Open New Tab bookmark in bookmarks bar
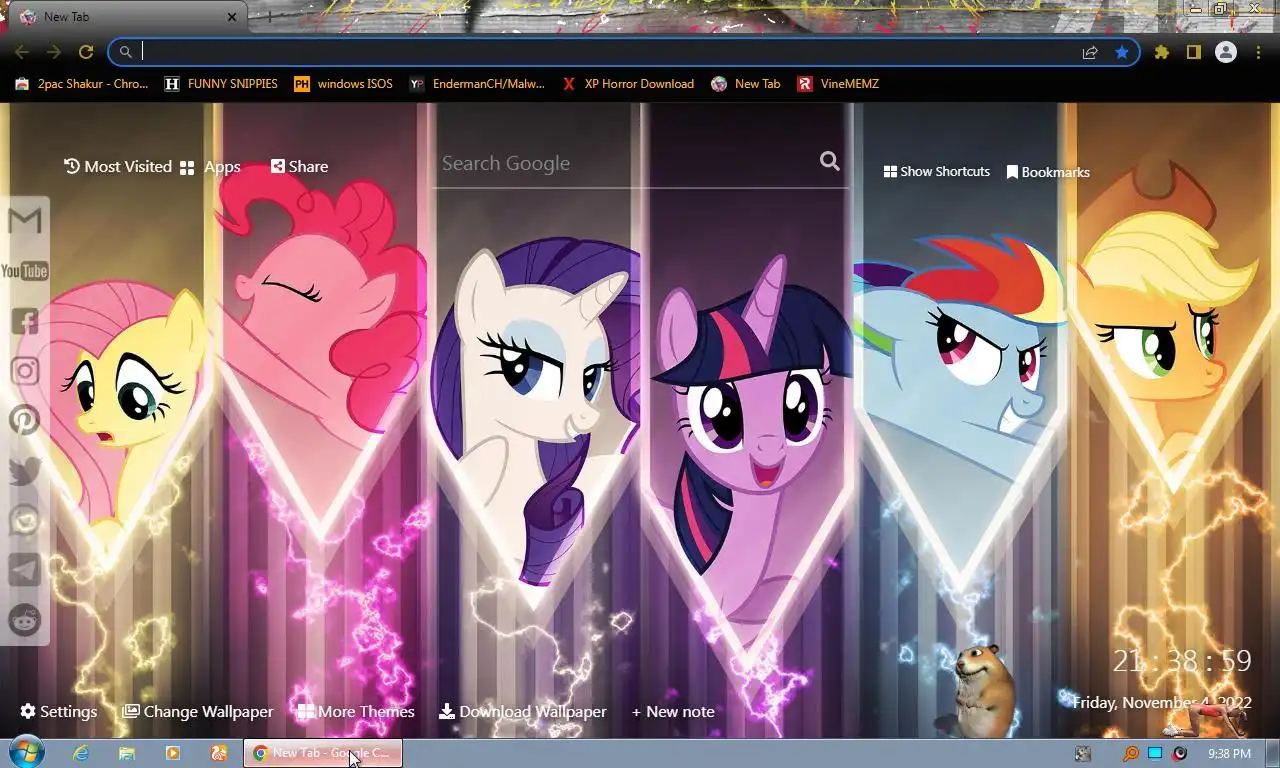The image size is (1280, 768). (x=746, y=84)
